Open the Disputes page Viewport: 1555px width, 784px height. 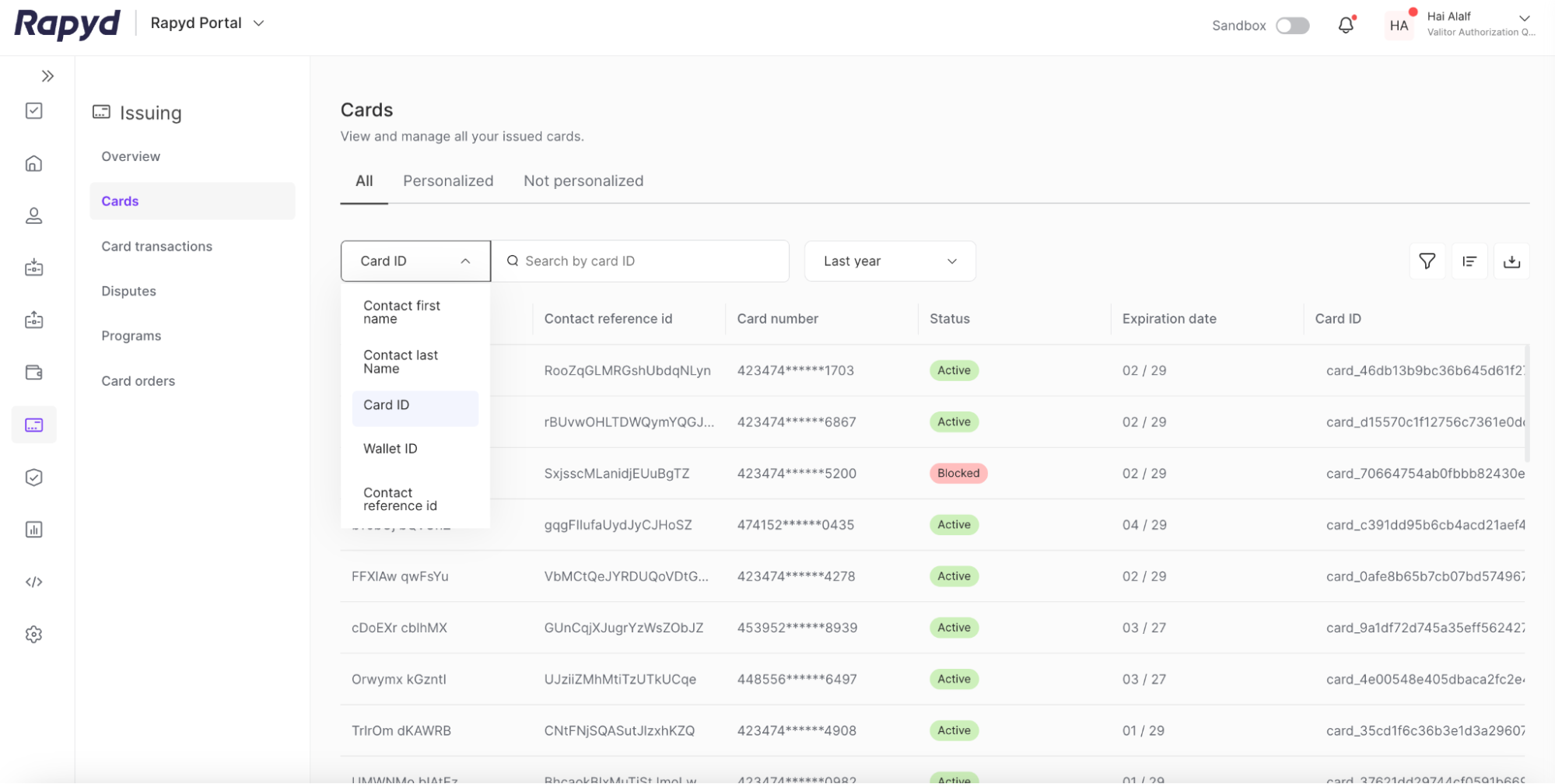[x=128, y=291]
